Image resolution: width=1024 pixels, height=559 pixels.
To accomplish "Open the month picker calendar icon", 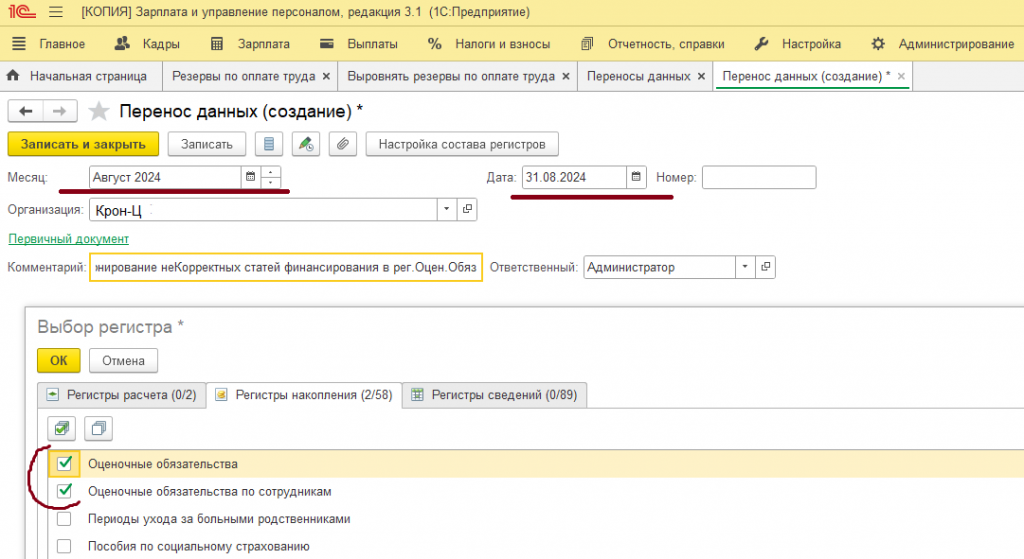I will pyautogui.click(x=250, y=177).
